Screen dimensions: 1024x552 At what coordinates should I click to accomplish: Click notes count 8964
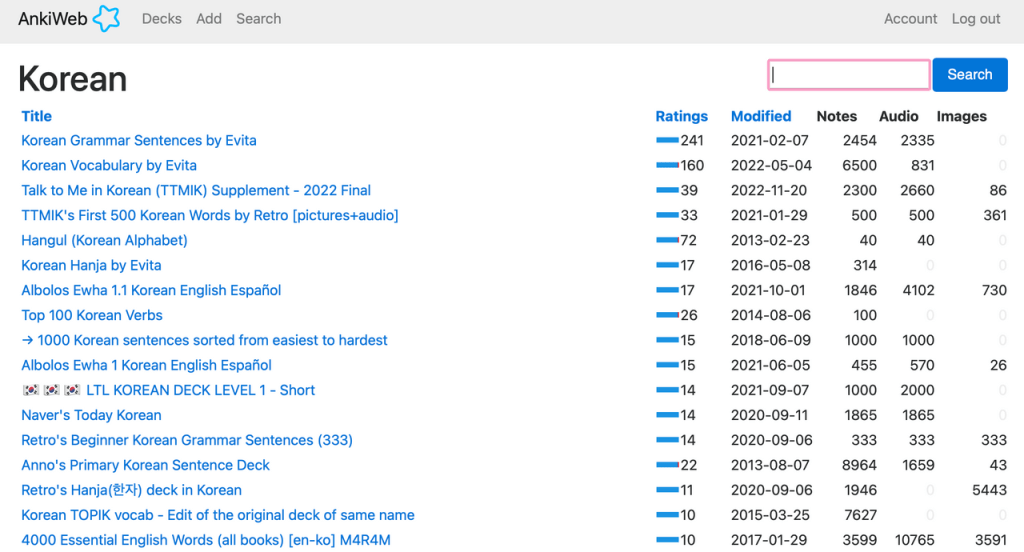tap(859, 465)
